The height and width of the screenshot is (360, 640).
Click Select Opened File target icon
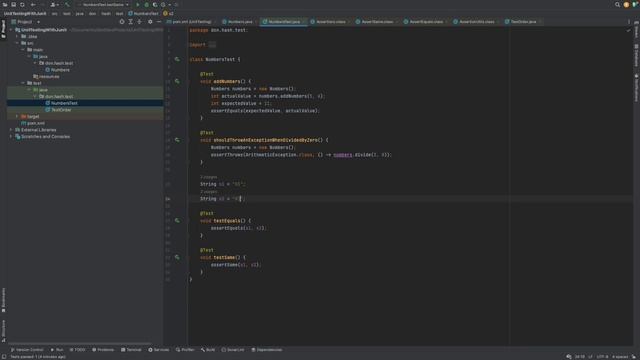(122, 22)
